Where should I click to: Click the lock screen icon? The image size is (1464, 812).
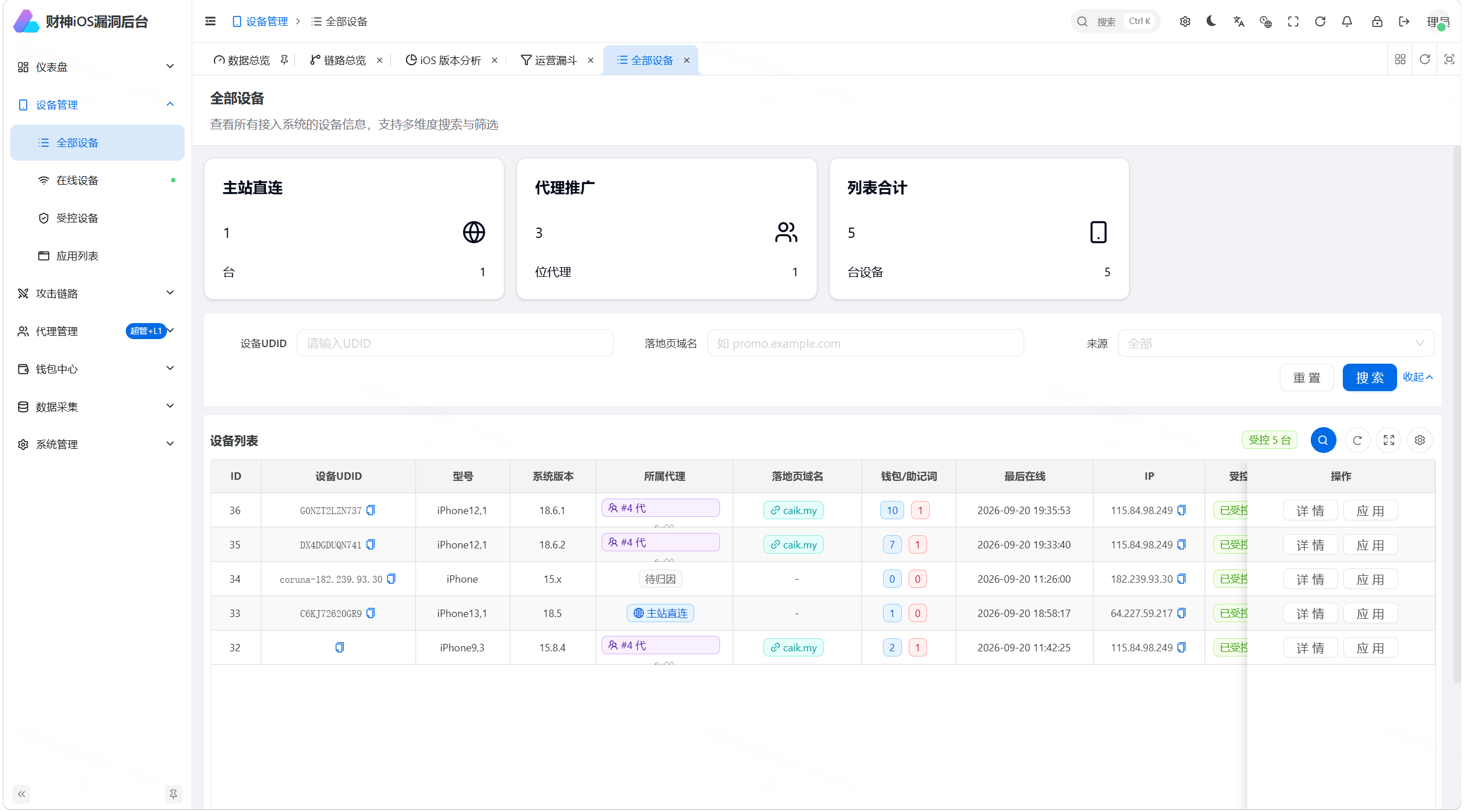pos(1377,22)
